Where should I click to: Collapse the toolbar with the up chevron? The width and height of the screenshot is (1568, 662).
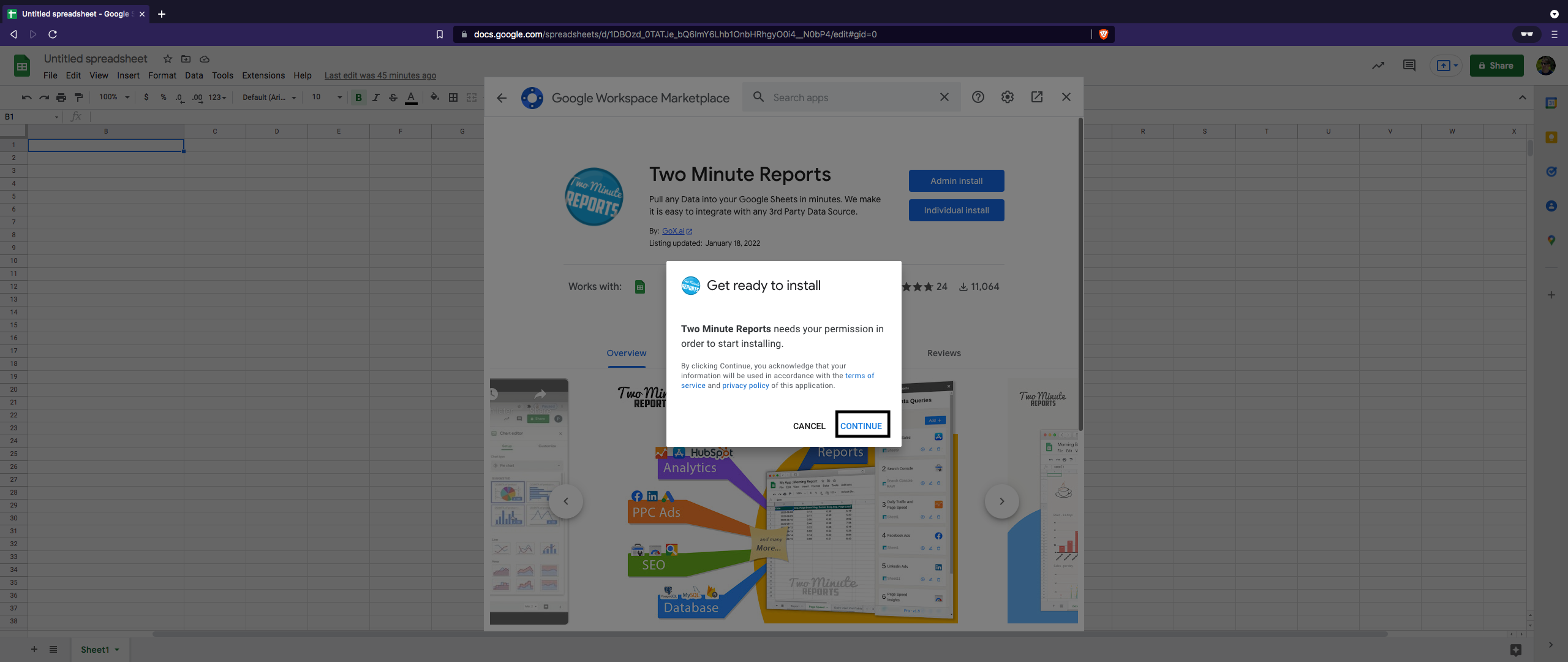[x=1523, y=97]
